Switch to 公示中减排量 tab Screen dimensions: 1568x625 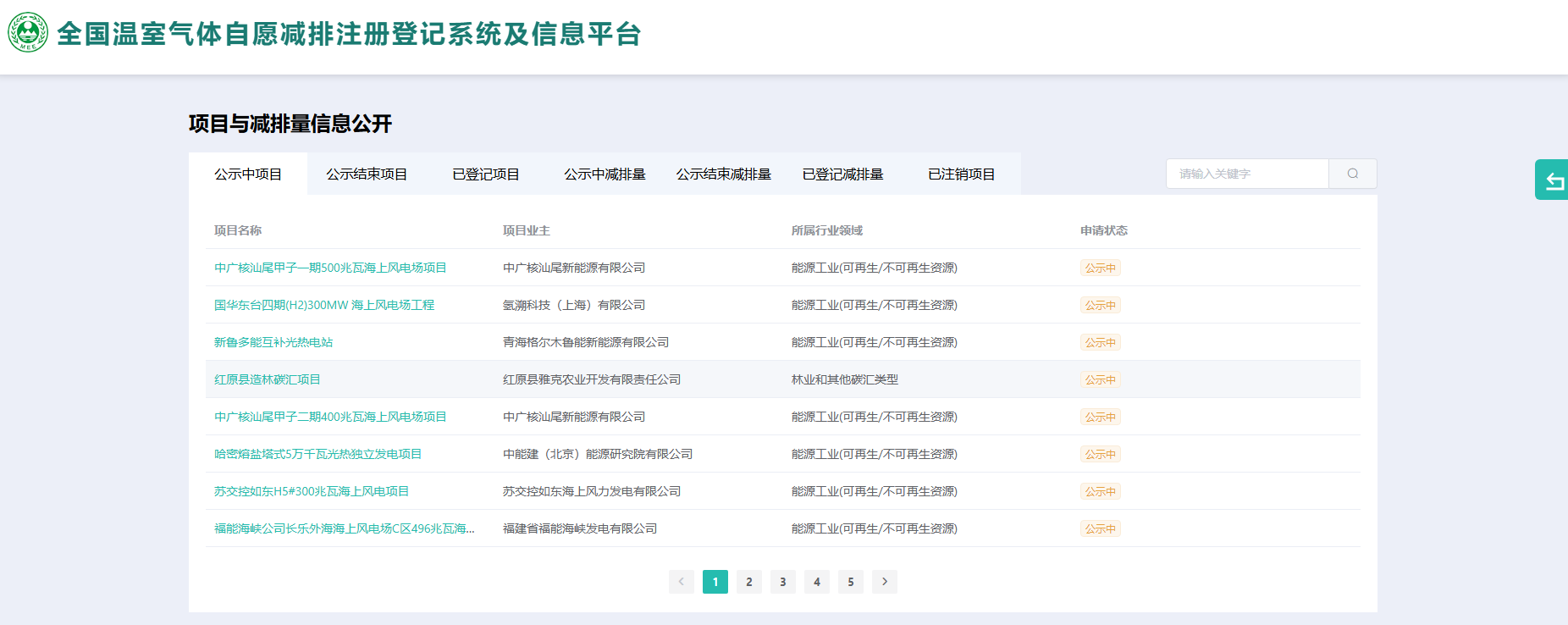(x=605, y=174)
